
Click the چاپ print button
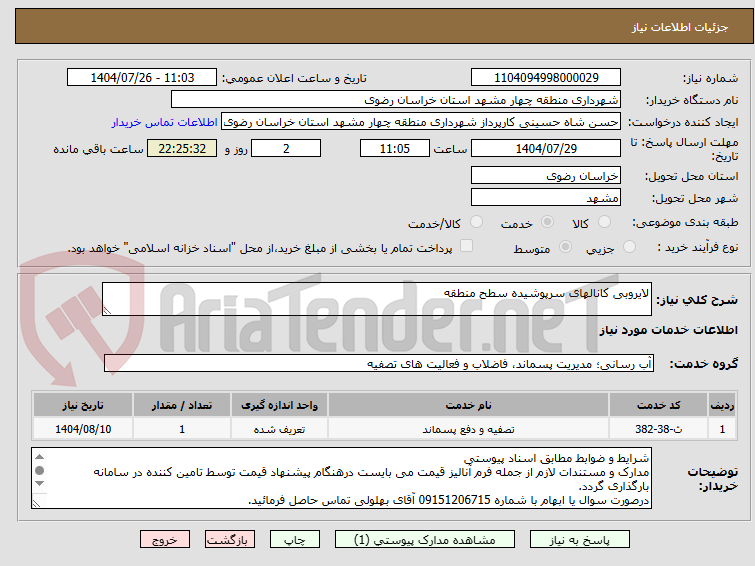pyautogui.click(x=295, y=540)
